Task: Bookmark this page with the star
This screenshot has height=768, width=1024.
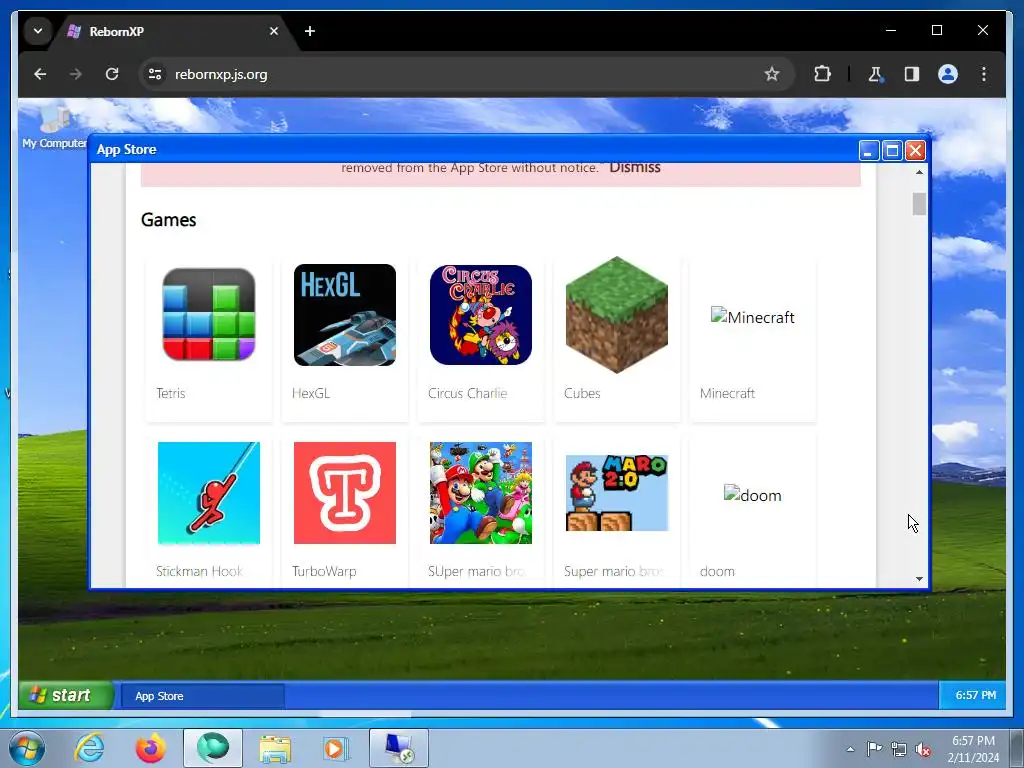Action: tap(772, 74)
